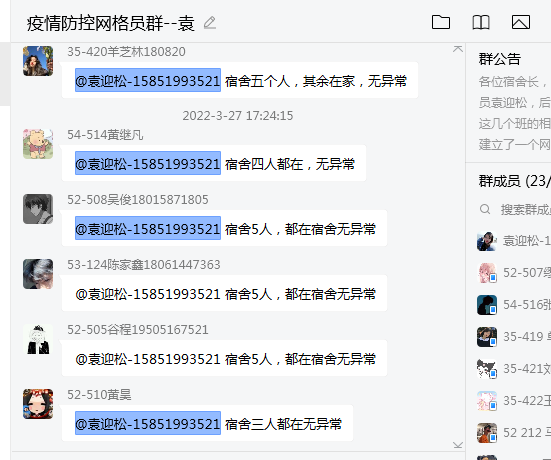Select member 袁迎松 in the member list
This screenshot has width=551, height=460.
tap(513, 241)
